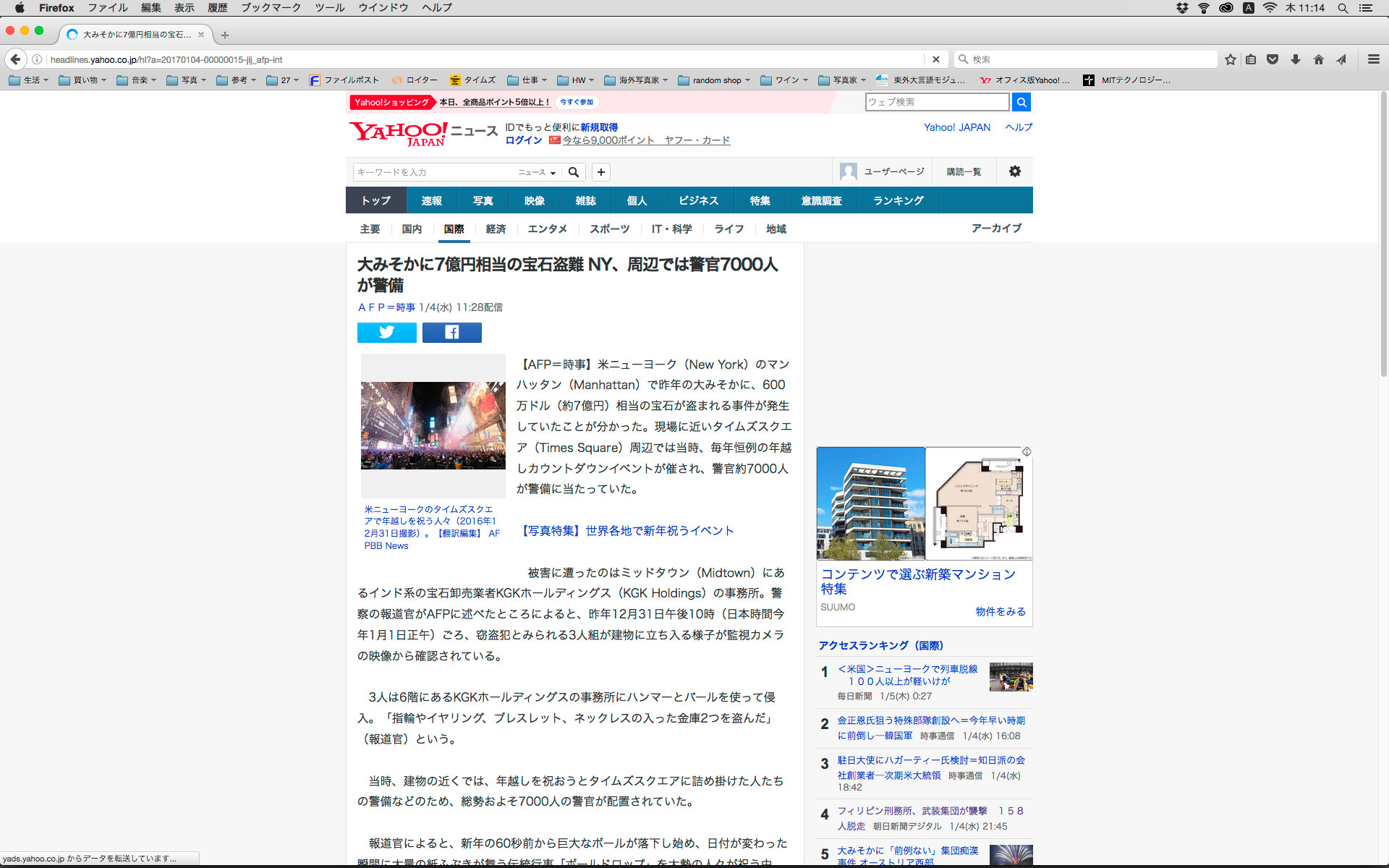Click the ウェブ検索 input field
The height and width of the screenshot is (868, 1389).
click(x=936, y=102)
